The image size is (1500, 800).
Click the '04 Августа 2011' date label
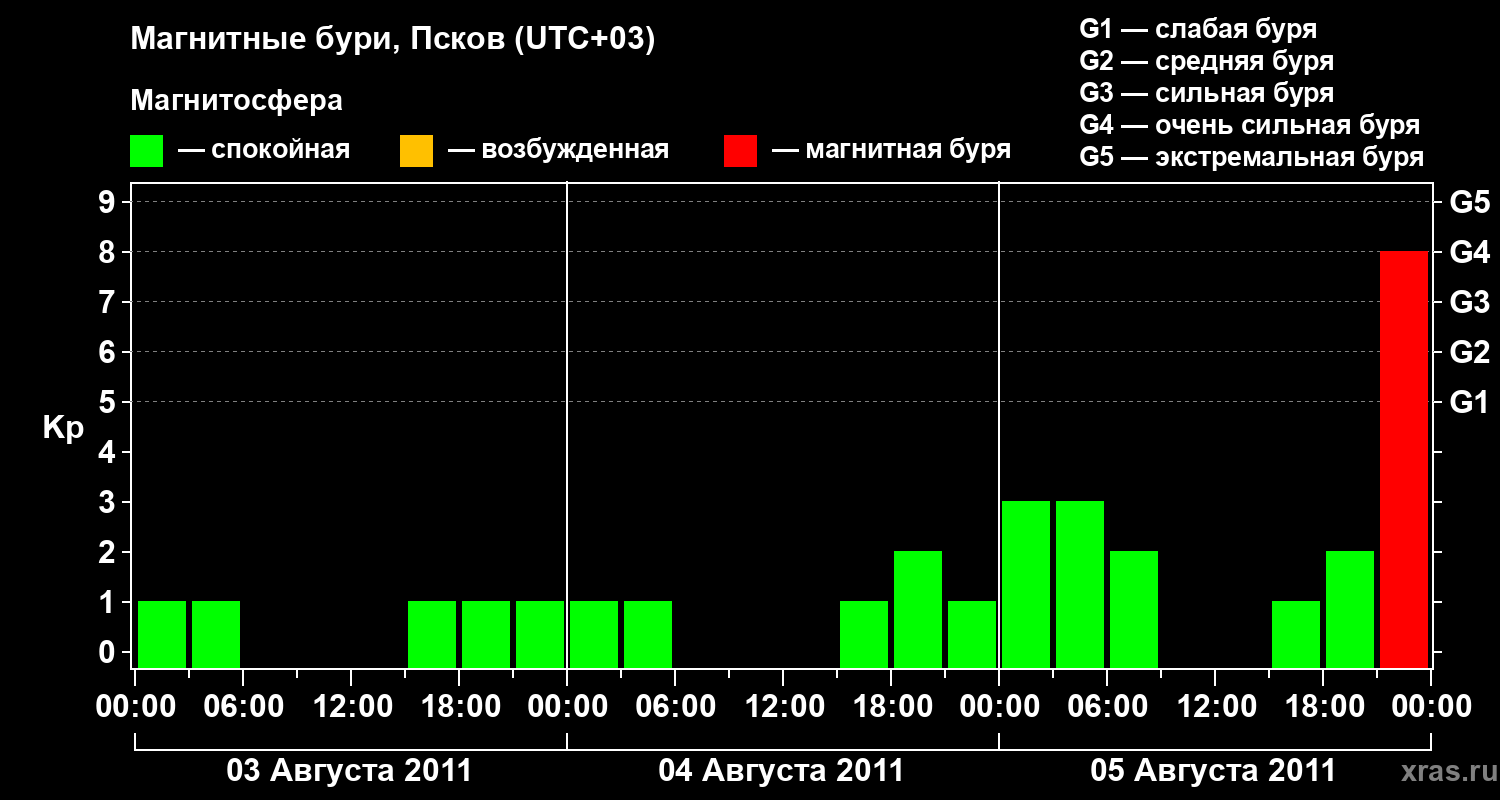click(x=781, y=771)
